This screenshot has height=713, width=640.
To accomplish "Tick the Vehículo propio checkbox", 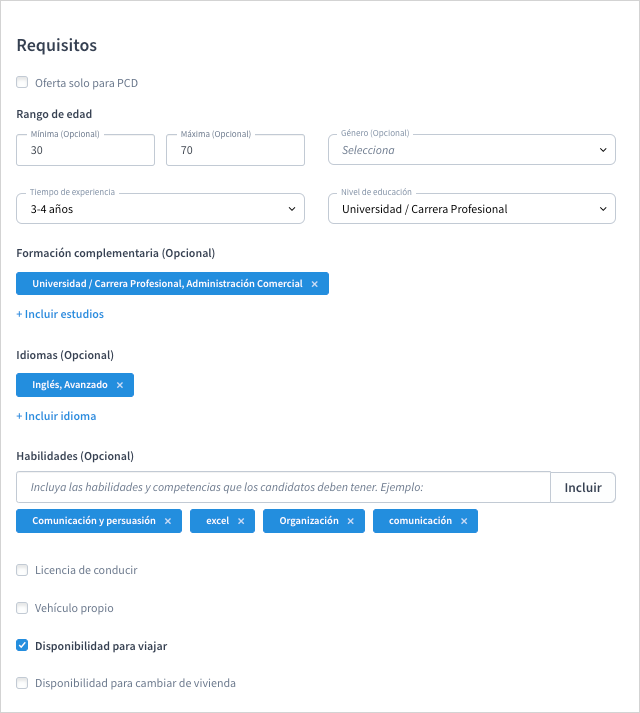I will [x=23, y=608].
